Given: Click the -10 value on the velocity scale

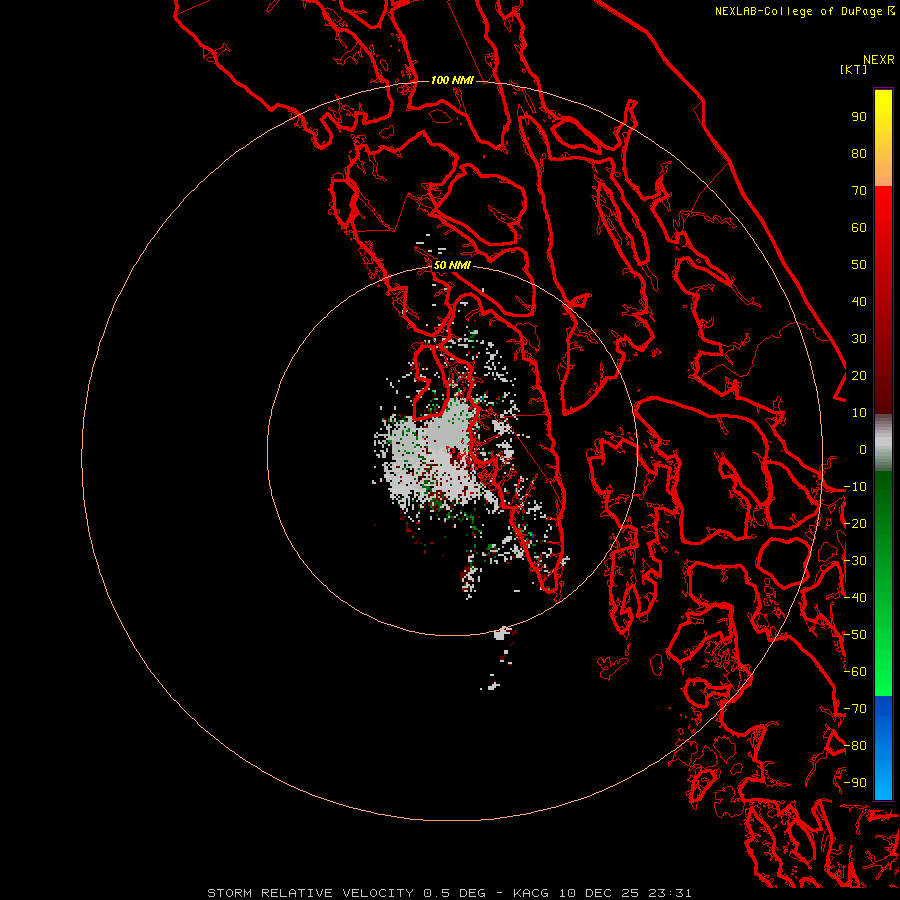Looking at the screenshot, I should point(855,487).
